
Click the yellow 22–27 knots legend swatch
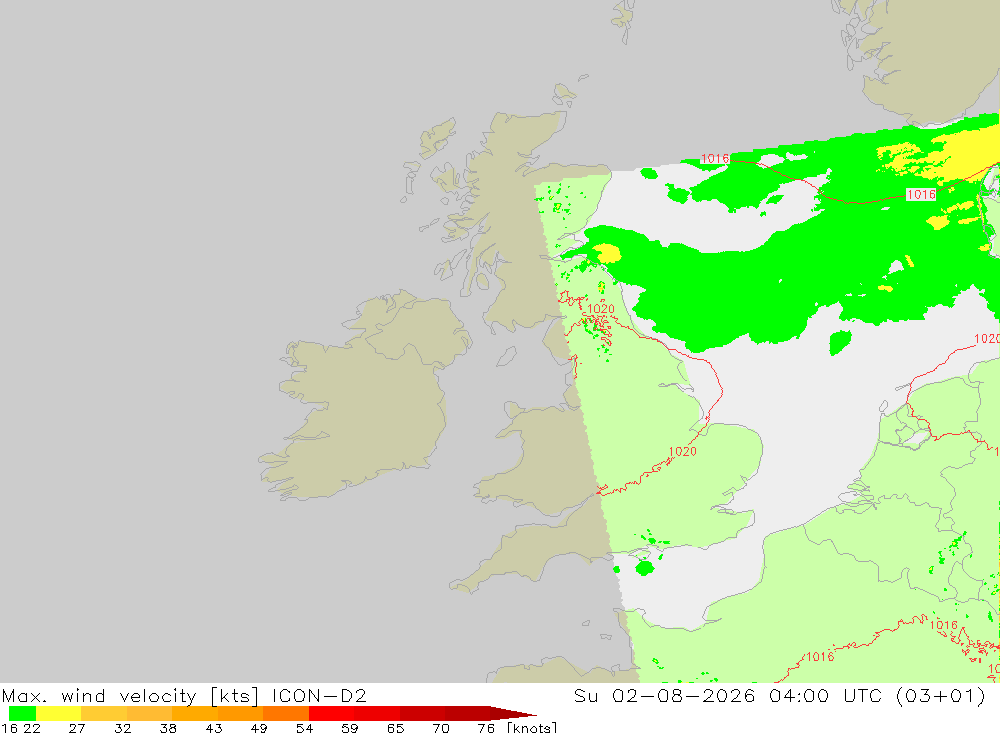(59, 713)
